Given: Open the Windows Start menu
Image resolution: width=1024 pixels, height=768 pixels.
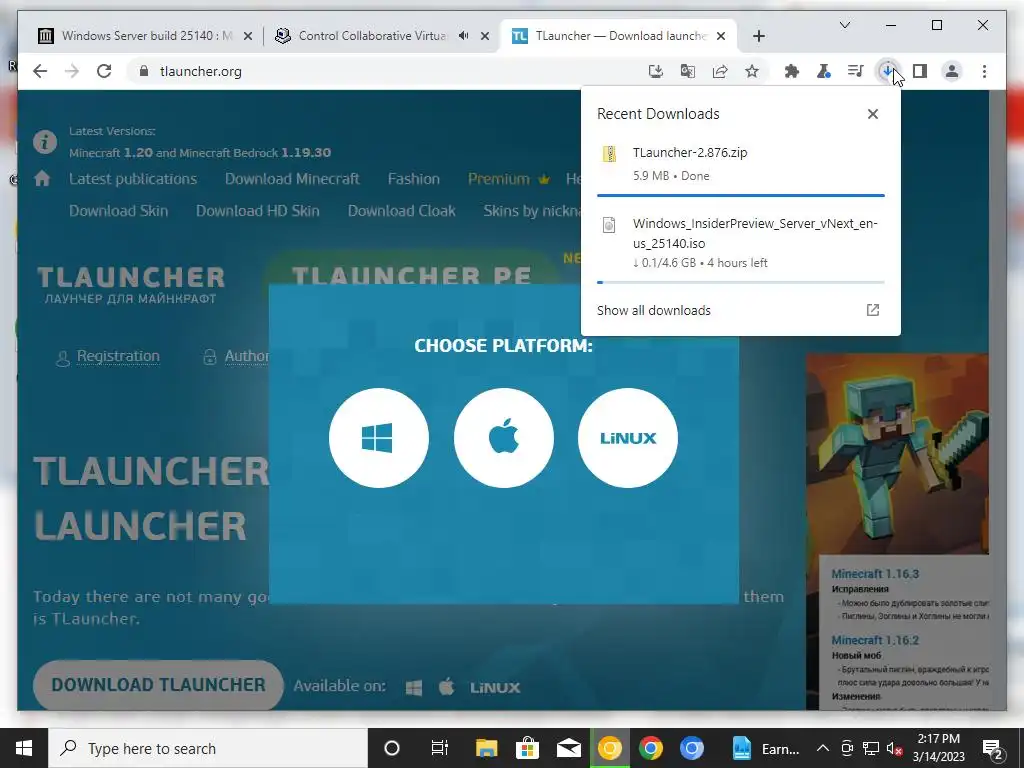Looking at the screenshot, I should (24, 748).
